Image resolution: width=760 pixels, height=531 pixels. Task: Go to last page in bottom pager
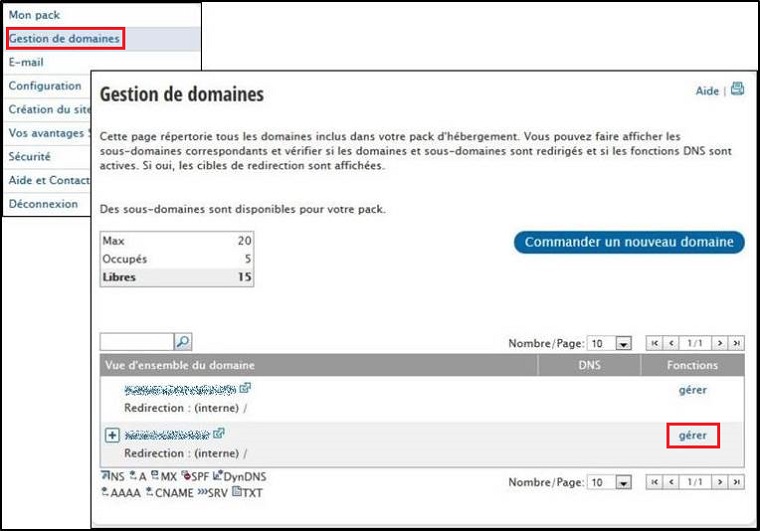[736, 482]
